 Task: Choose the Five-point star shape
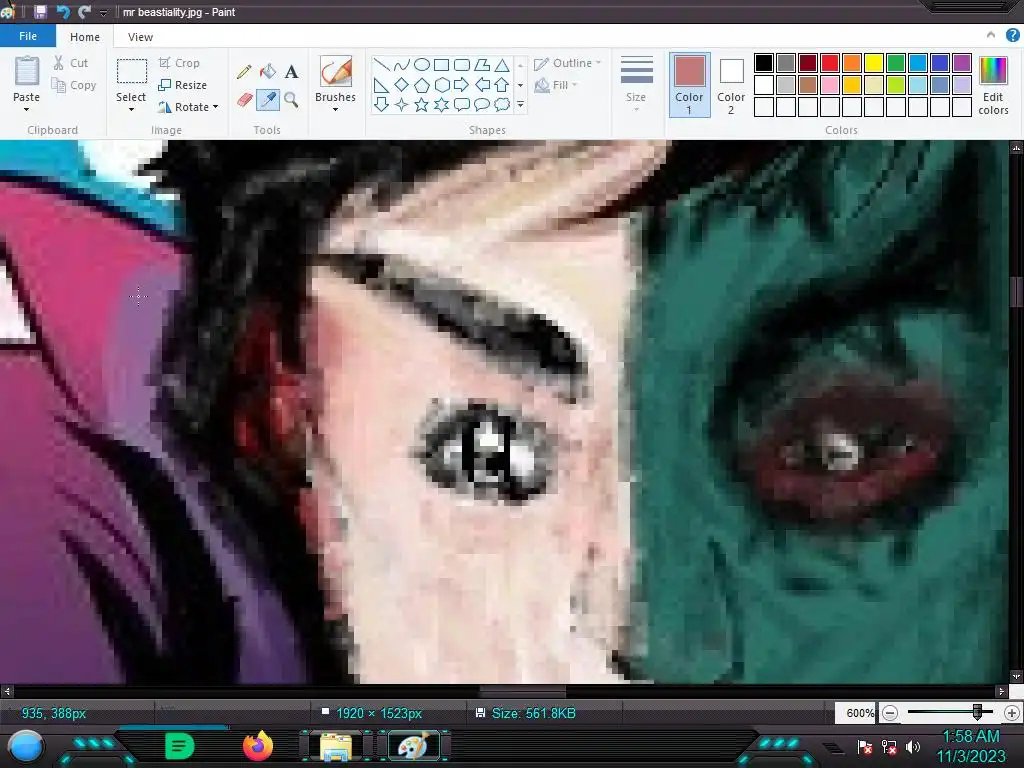tap(422, 104)
